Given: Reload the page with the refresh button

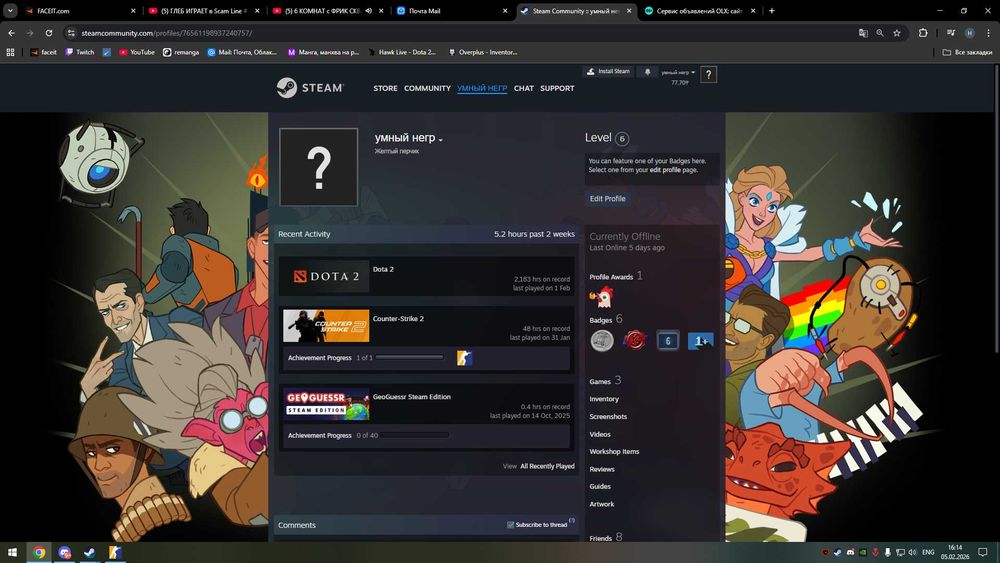Looking at the screenshot, I should [48, 33].
